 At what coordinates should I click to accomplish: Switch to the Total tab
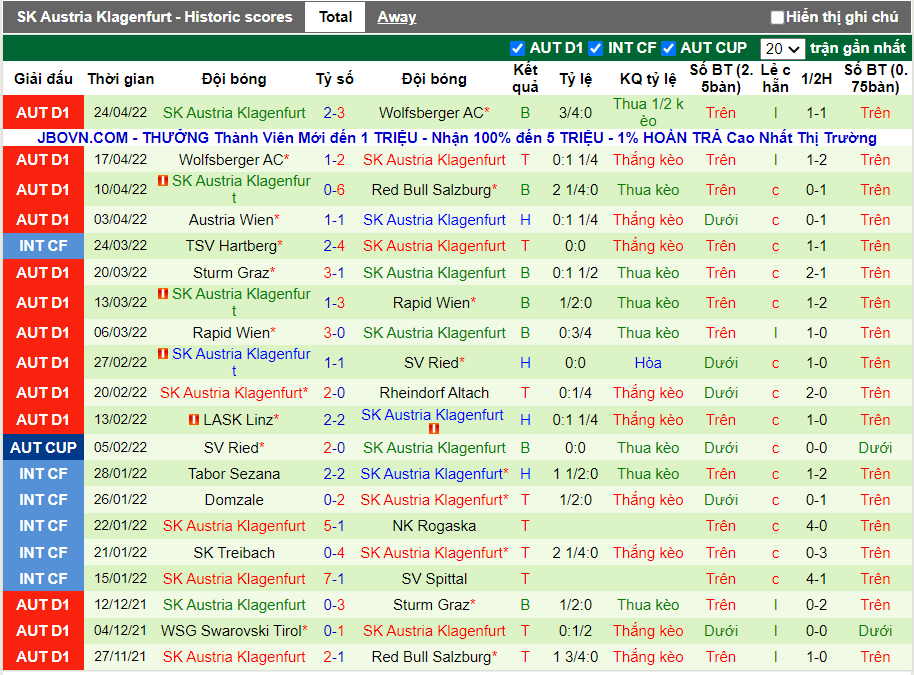tap(335, 17)
